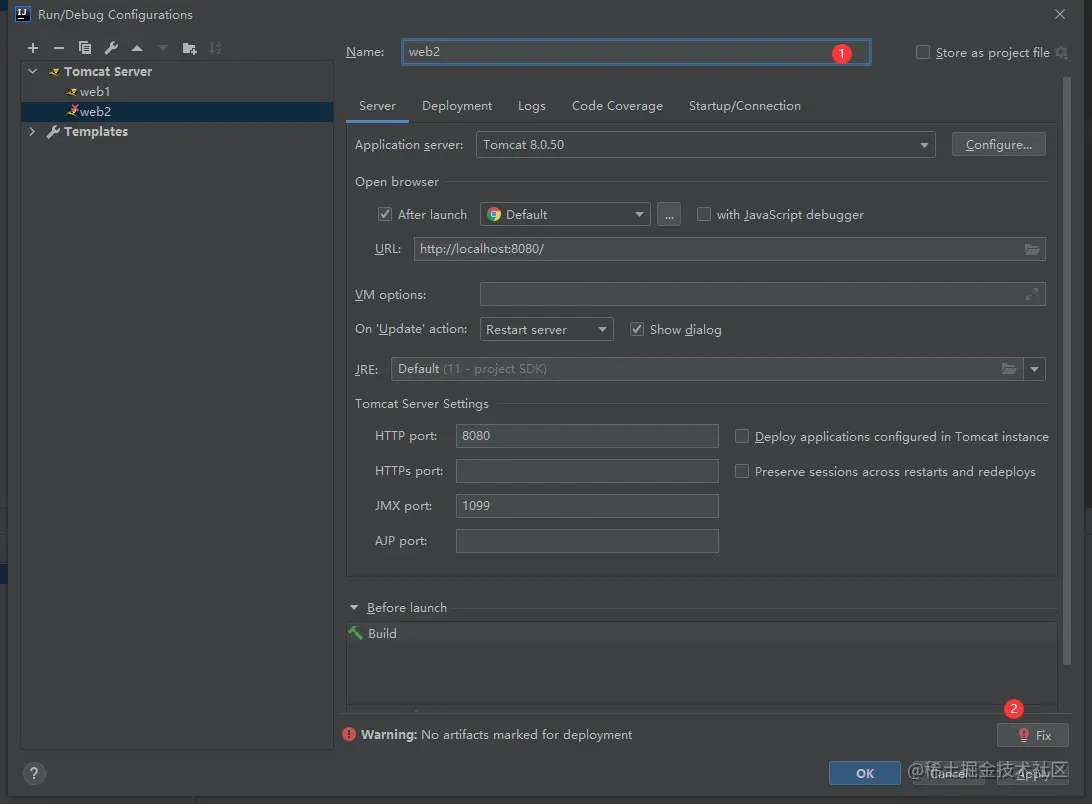Move configuration down with the down arrow
Viewport: 1092px width, 804px height.
163,48
